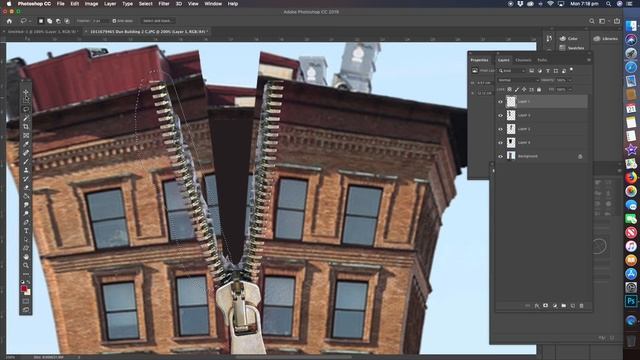Viewport: 640px width, 360px height.
Task: Switch to the first Untitled document tab
Action: pyautogui.click(x=42, y=31)
